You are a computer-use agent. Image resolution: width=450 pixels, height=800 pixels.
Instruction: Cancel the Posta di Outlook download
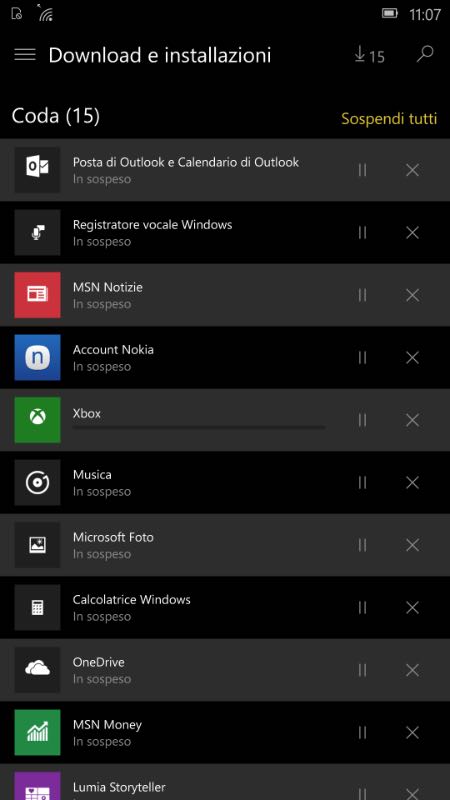[x=412, y=170]
